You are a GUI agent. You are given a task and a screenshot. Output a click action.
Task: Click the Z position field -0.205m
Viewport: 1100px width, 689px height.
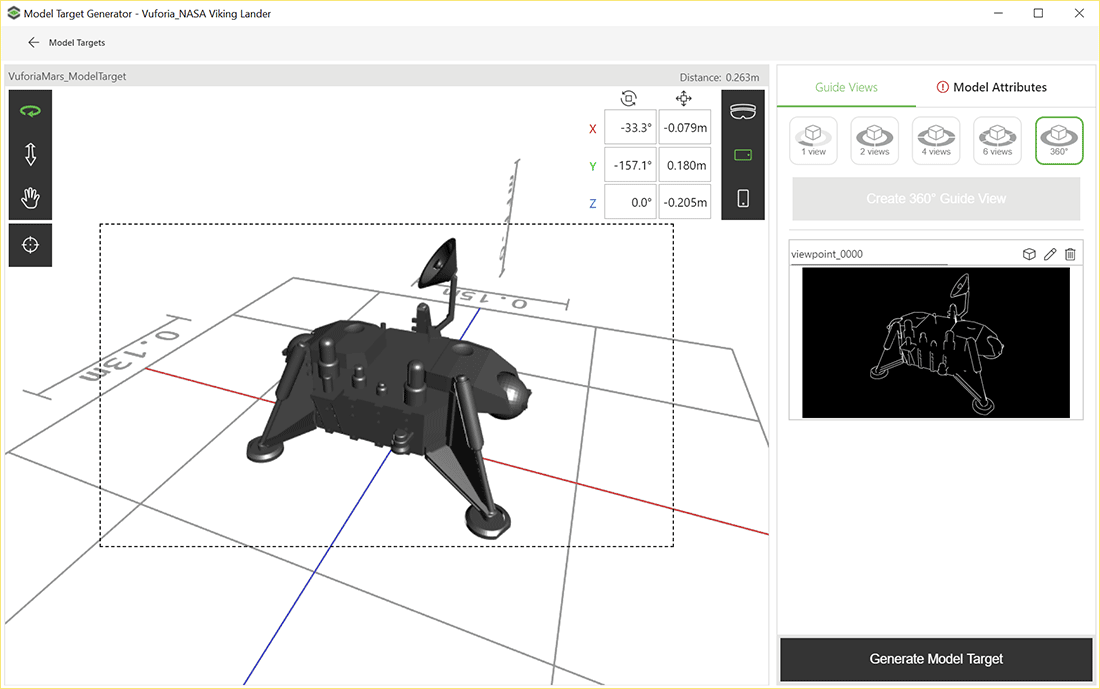click(685, 202)
